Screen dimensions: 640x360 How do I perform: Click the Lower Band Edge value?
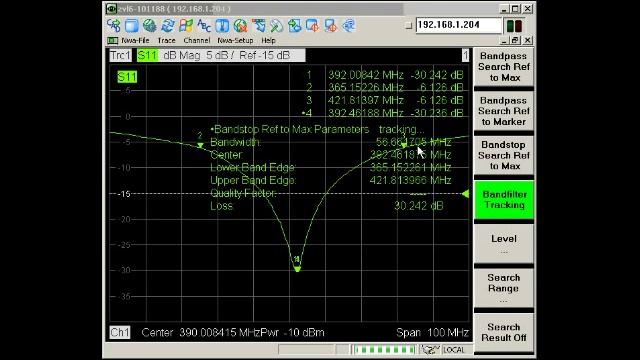point(410,167)
